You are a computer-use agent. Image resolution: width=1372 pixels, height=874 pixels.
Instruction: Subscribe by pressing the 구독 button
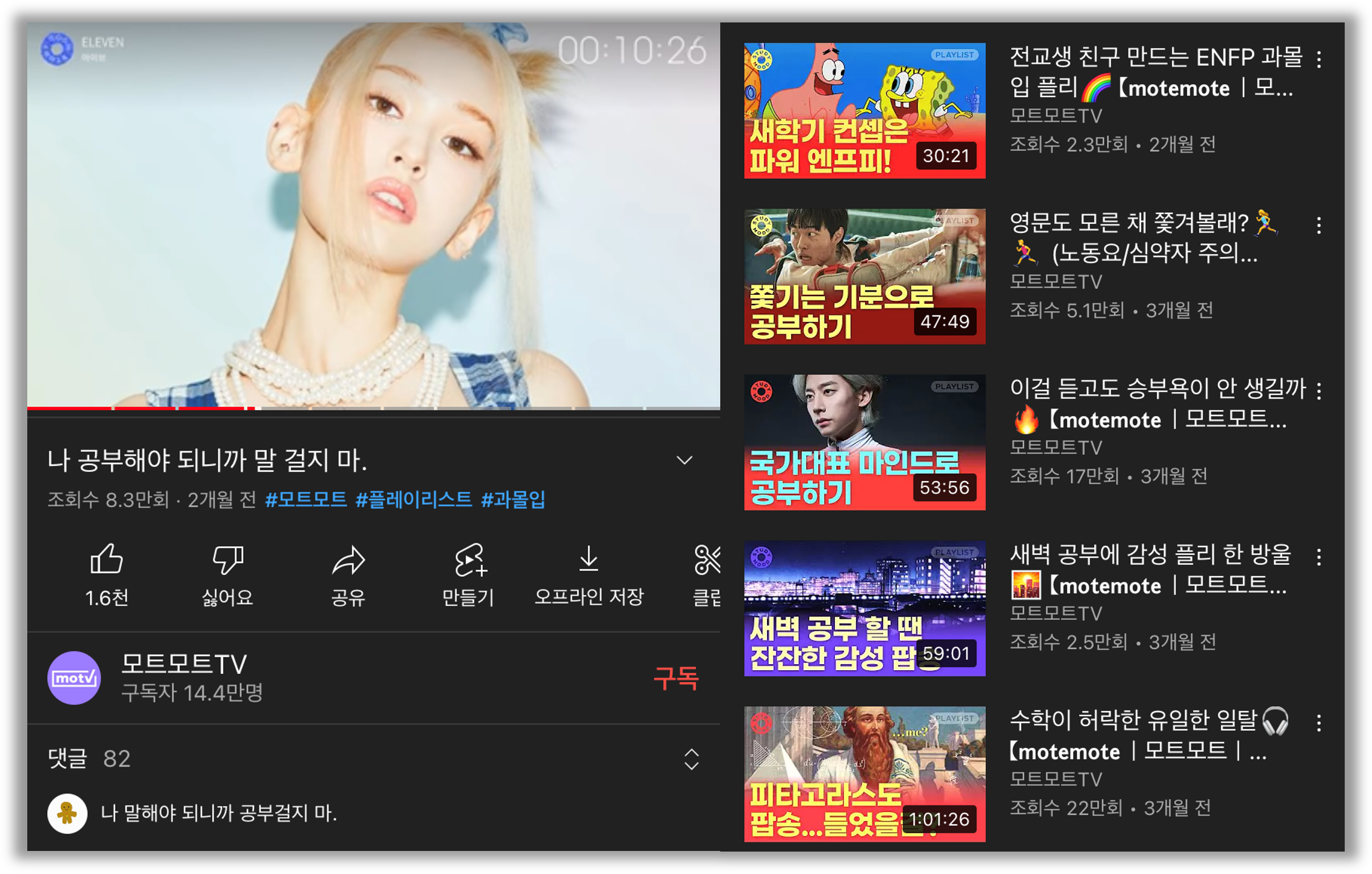[x=677, y=679]
